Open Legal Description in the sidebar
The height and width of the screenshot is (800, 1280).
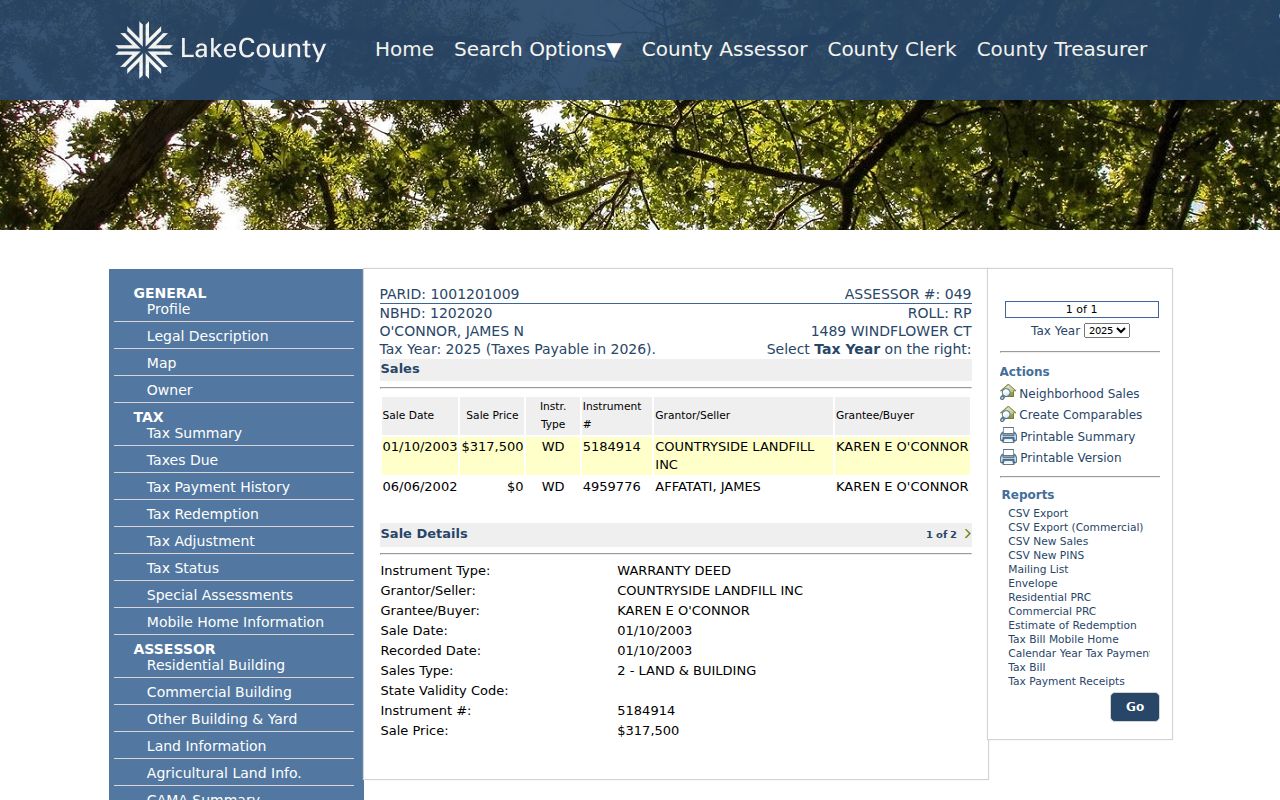click(208, 336)
